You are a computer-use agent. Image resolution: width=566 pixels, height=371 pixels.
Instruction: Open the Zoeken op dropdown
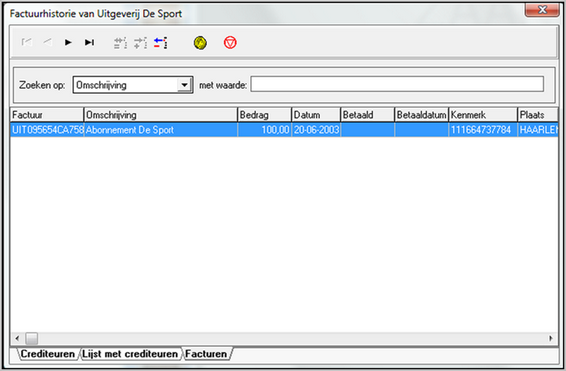pos(184,85)
